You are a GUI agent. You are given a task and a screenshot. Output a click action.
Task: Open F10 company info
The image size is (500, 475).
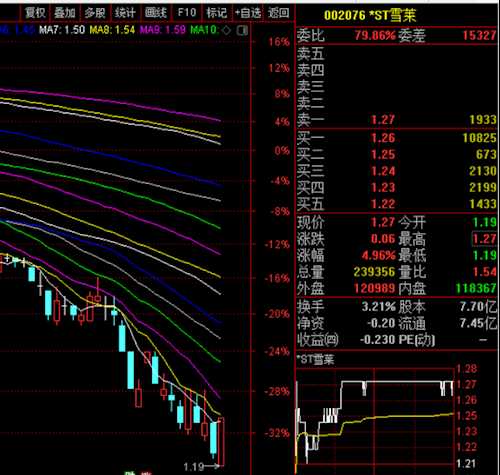[187, 13]
